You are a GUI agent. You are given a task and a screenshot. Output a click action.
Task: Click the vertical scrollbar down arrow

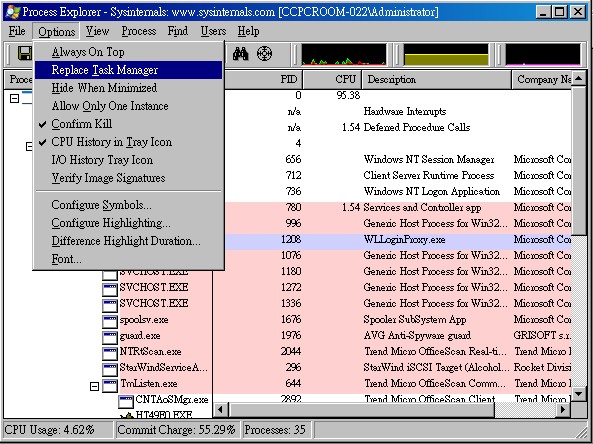[579, 394]
